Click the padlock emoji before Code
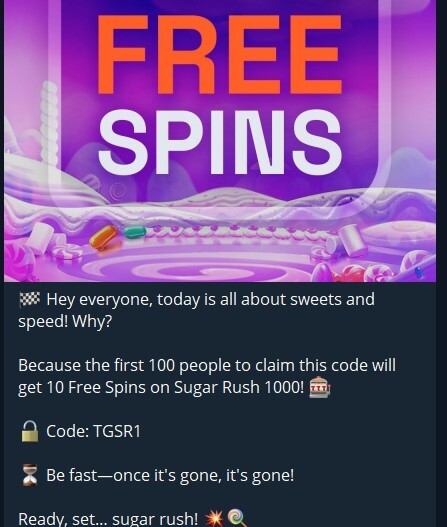The width and height of the screenshot is (447, 527). click(30, 431)
